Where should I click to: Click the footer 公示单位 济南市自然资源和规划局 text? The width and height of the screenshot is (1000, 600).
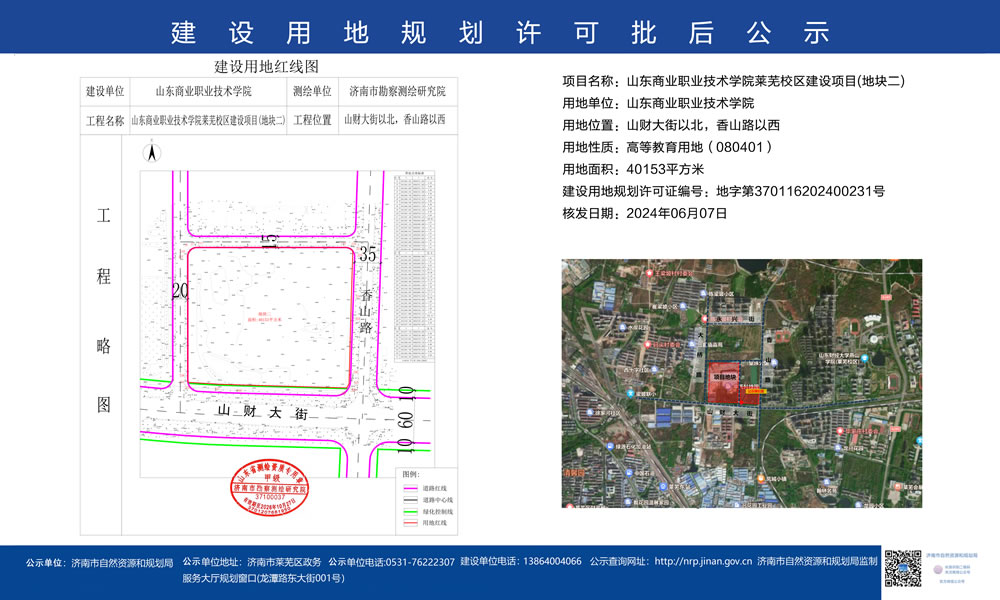(x=99, y=563)
